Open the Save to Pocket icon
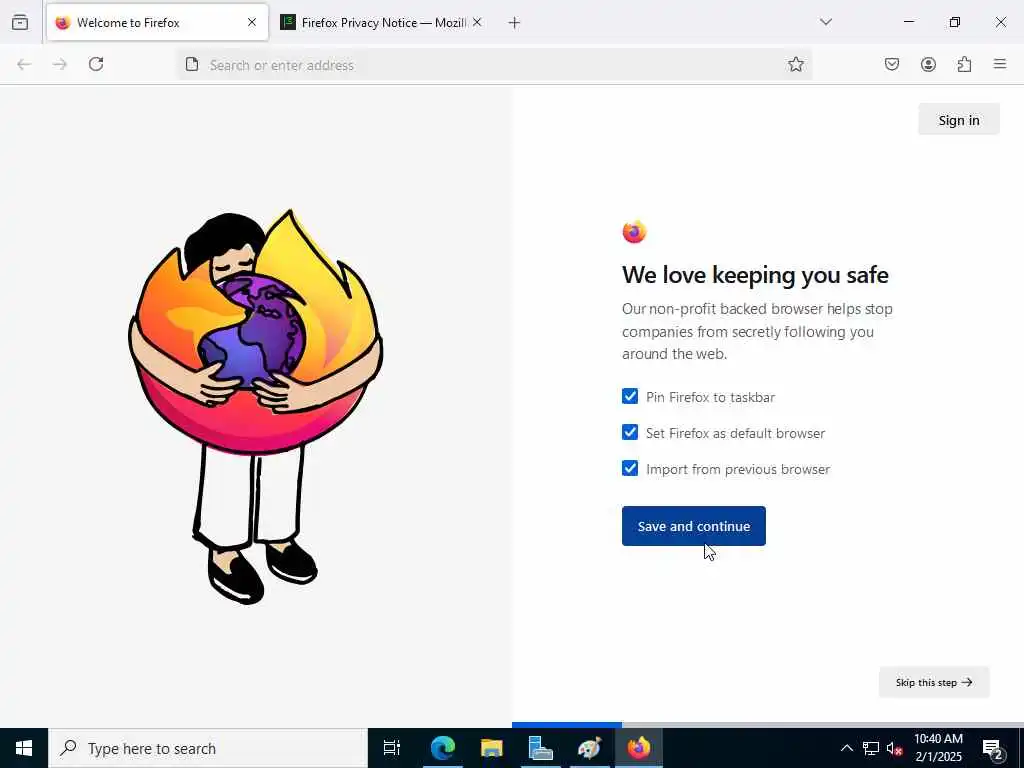Viewport: 1024px width, 768px height. tap(891, 64)
